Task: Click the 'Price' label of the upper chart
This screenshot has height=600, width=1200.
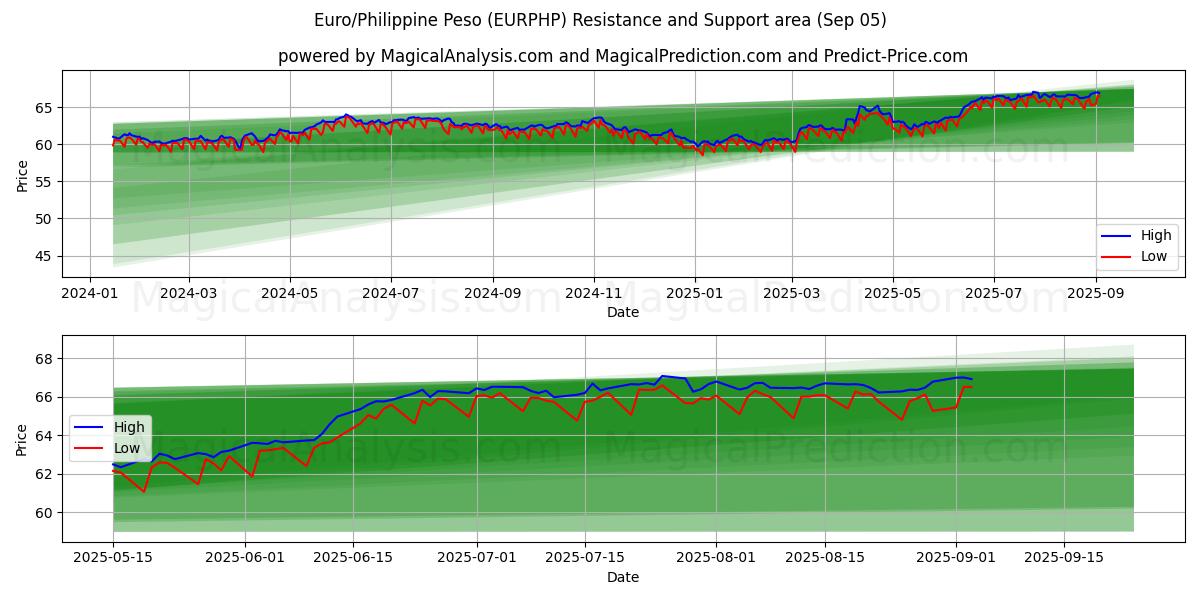Action: [22, 174]
